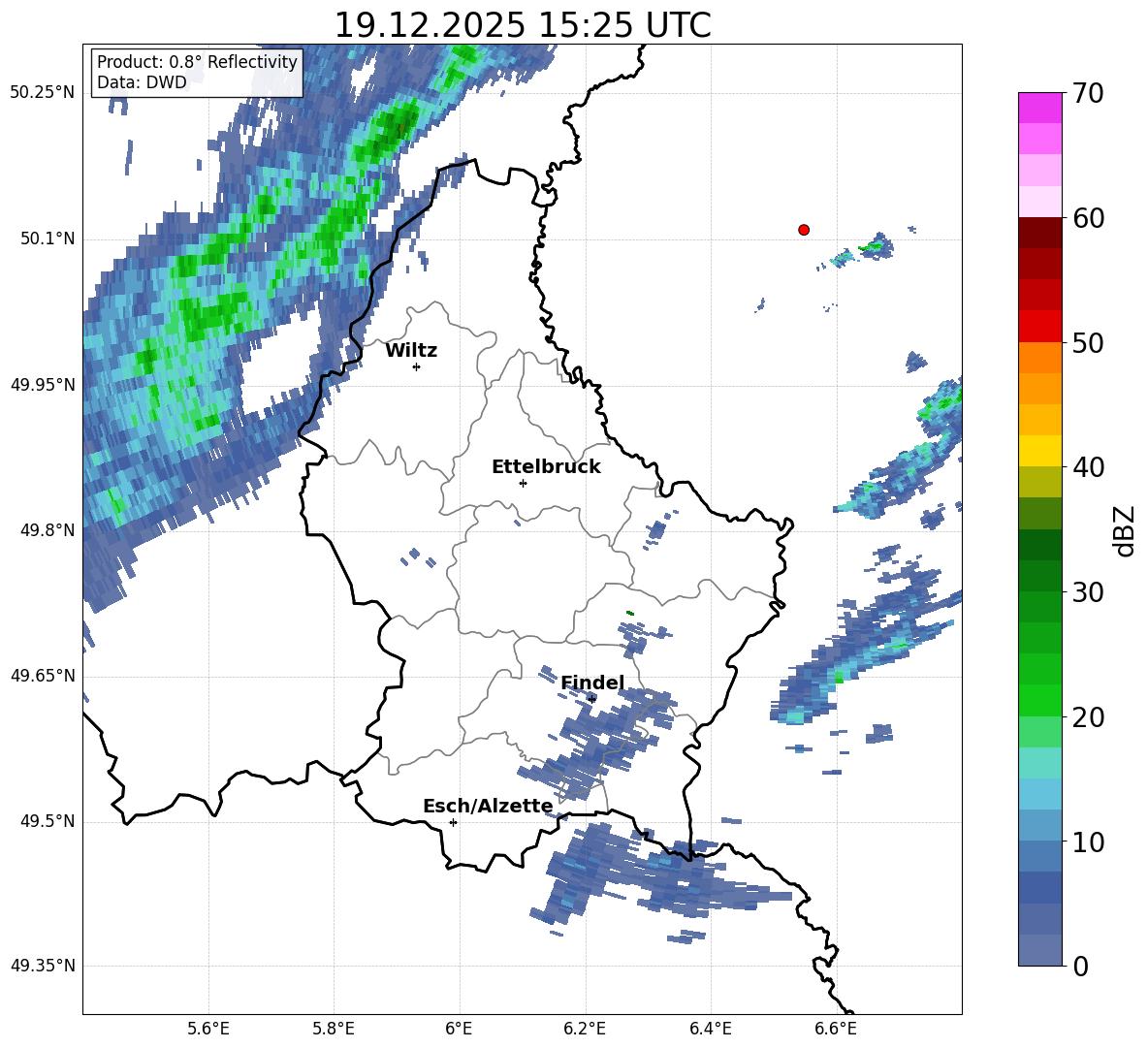Viewport: 1148px width, 1048px height.
Task: Click the colorbar tick label 10
Action: (1088, 842)
